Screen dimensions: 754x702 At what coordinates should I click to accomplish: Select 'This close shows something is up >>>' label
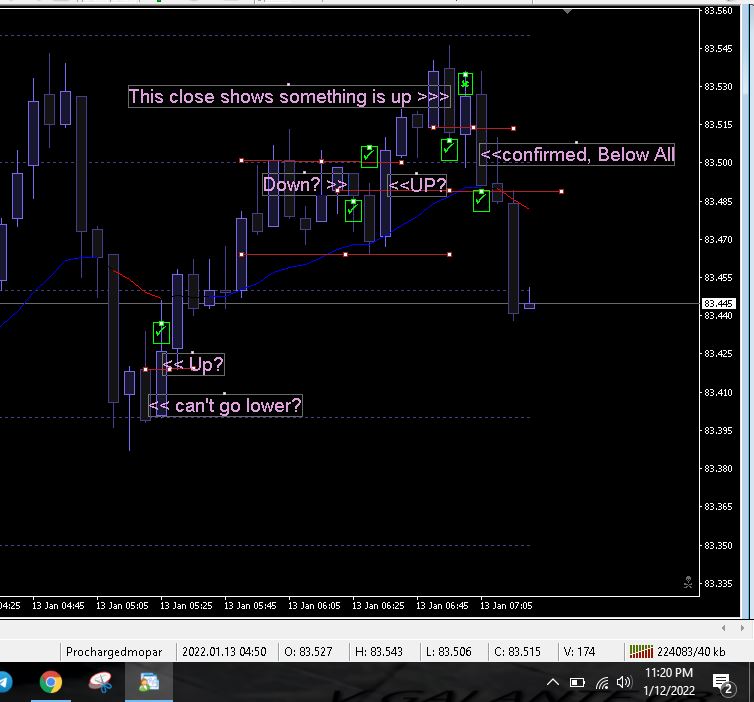point(289,97)
